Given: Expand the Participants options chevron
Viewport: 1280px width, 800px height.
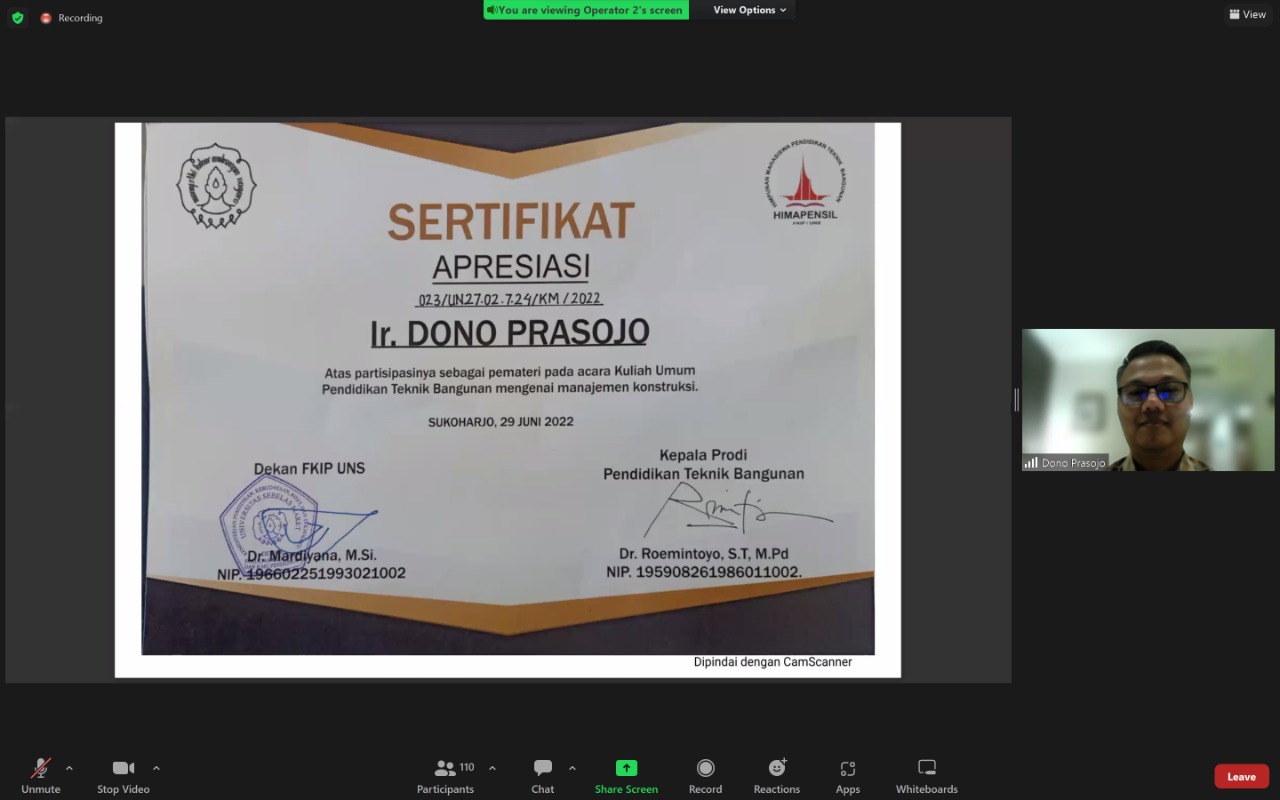Looking at the screenshot, I should pos(492,768).
